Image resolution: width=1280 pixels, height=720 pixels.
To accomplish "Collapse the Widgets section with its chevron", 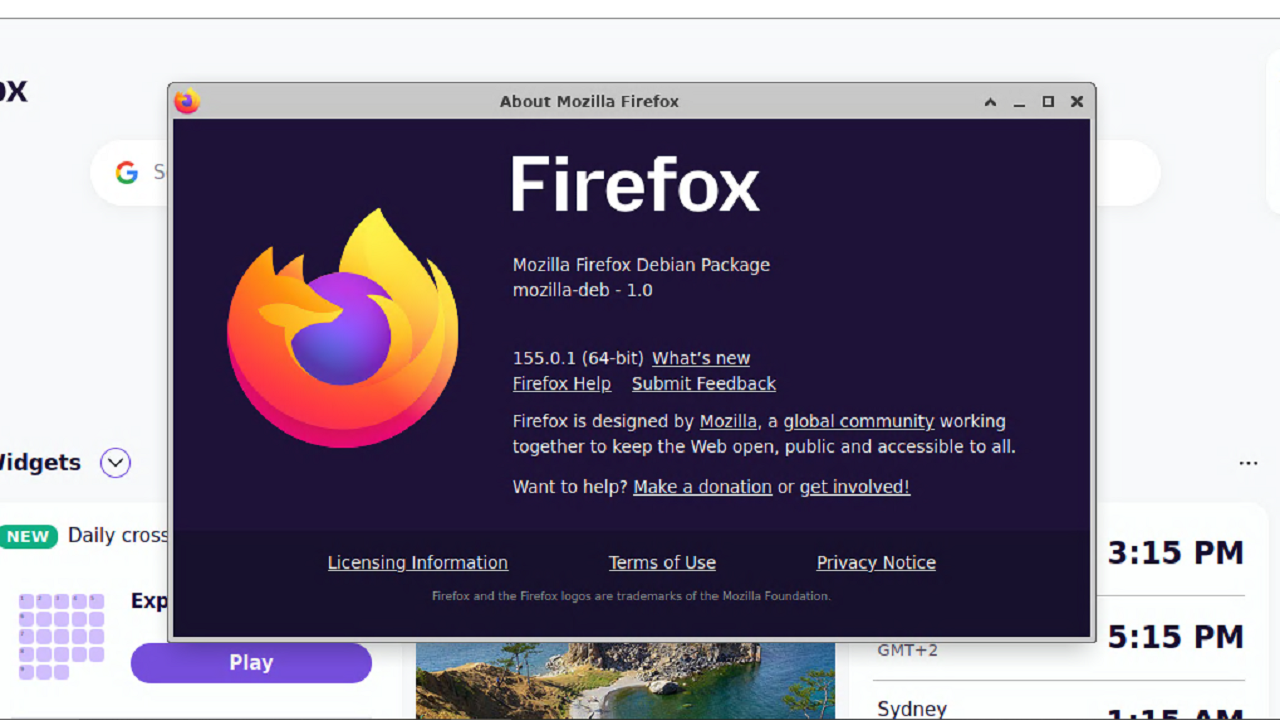I will click(116, 463).
